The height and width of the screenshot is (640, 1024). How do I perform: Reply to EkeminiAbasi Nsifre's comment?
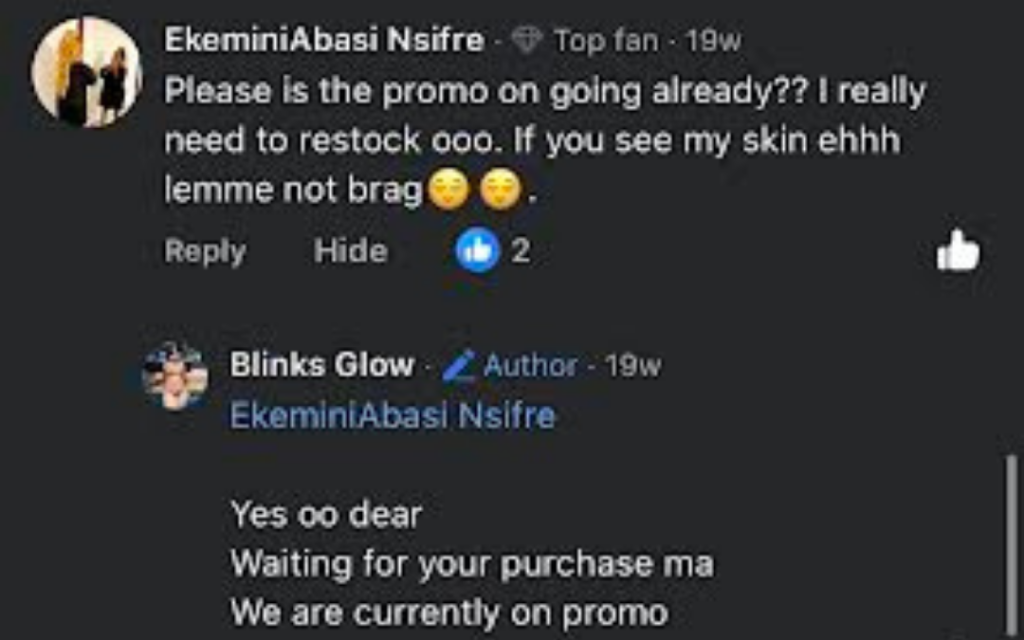tap(204, 251)
